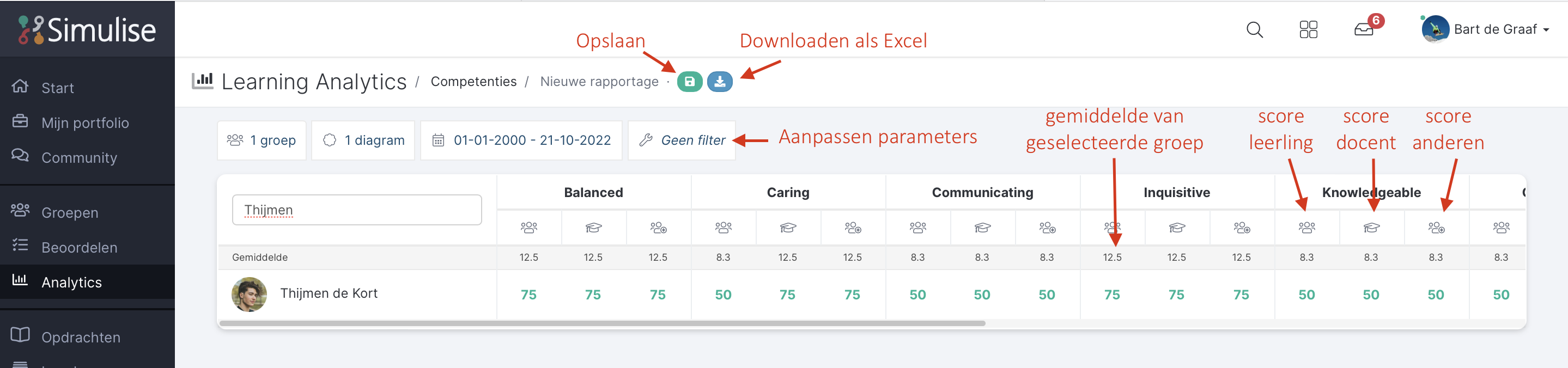Download the report as Excel
Viewport: 1568px width, 368px height.
720,82
